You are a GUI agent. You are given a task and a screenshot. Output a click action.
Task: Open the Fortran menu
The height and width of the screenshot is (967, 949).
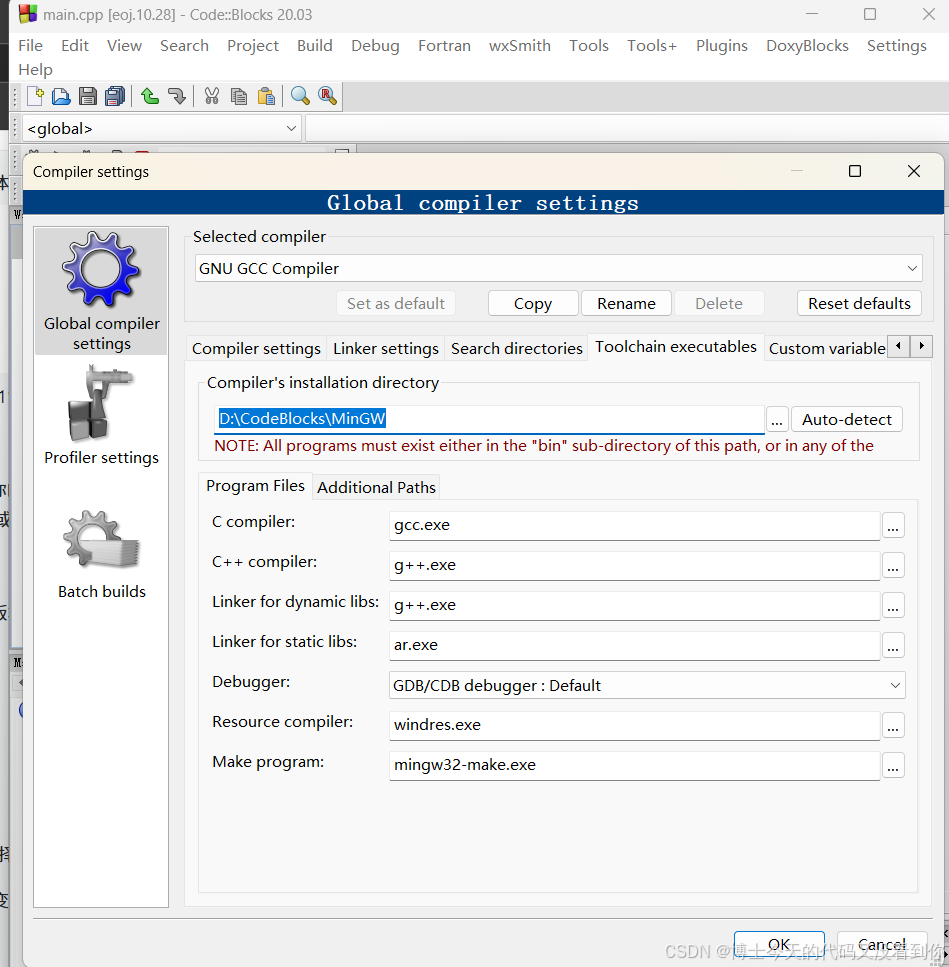pyautogui.click(x=444, y=46)
